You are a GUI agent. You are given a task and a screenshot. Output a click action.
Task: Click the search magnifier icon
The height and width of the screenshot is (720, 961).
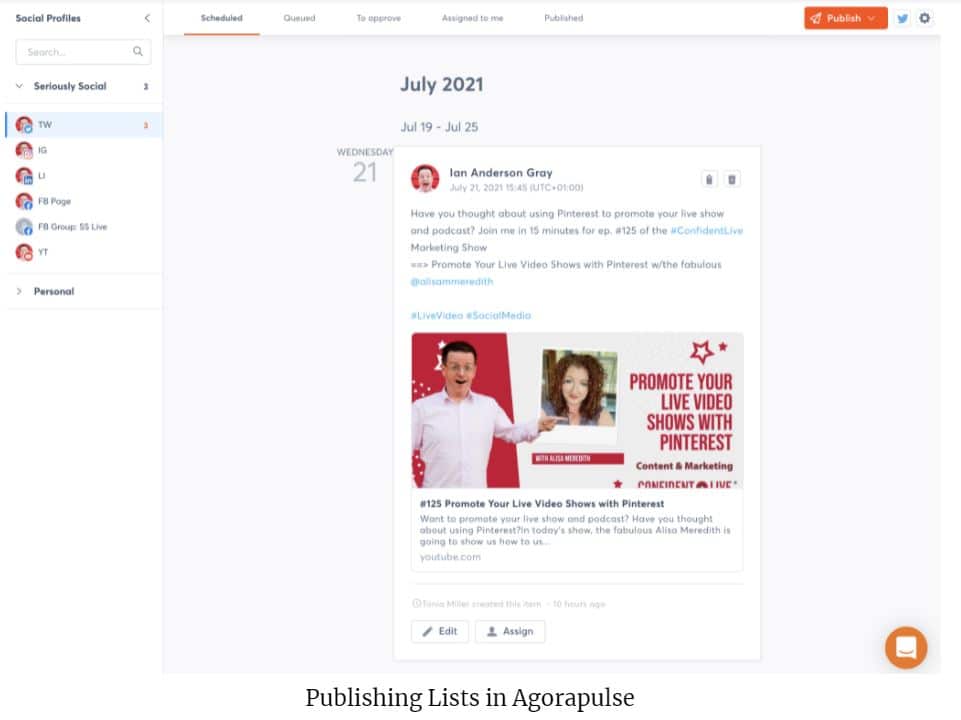tap(138, 51)
